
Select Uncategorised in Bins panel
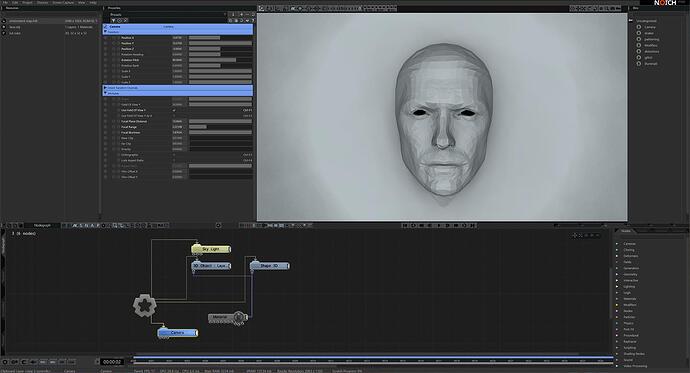point(646,21)
